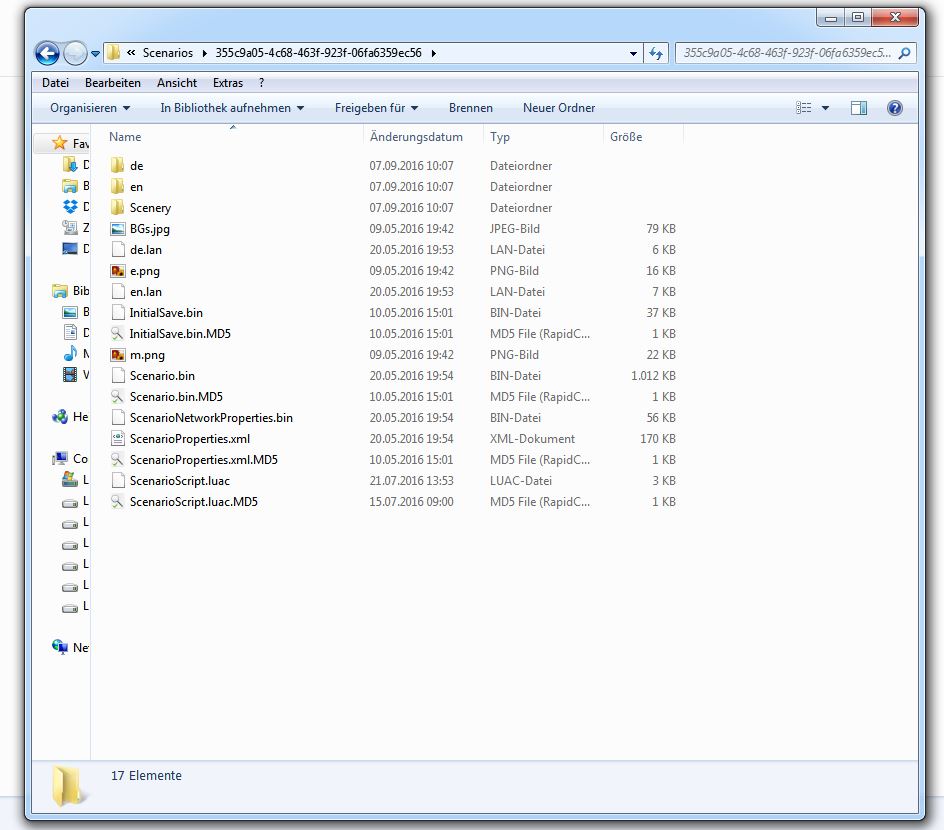This screenshot has height=830, width=944.
Task: Sort by the Name column header
Action: 125,137
